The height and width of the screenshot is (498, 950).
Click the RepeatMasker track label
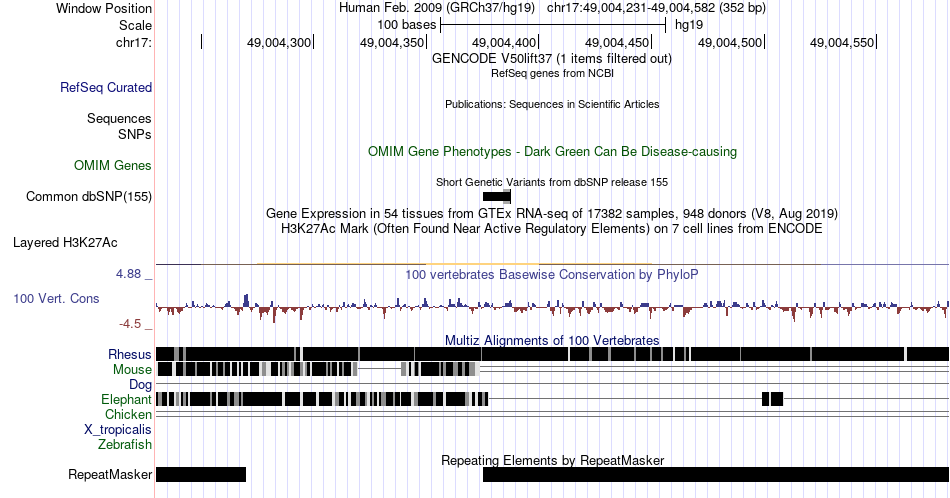point(110,474)
